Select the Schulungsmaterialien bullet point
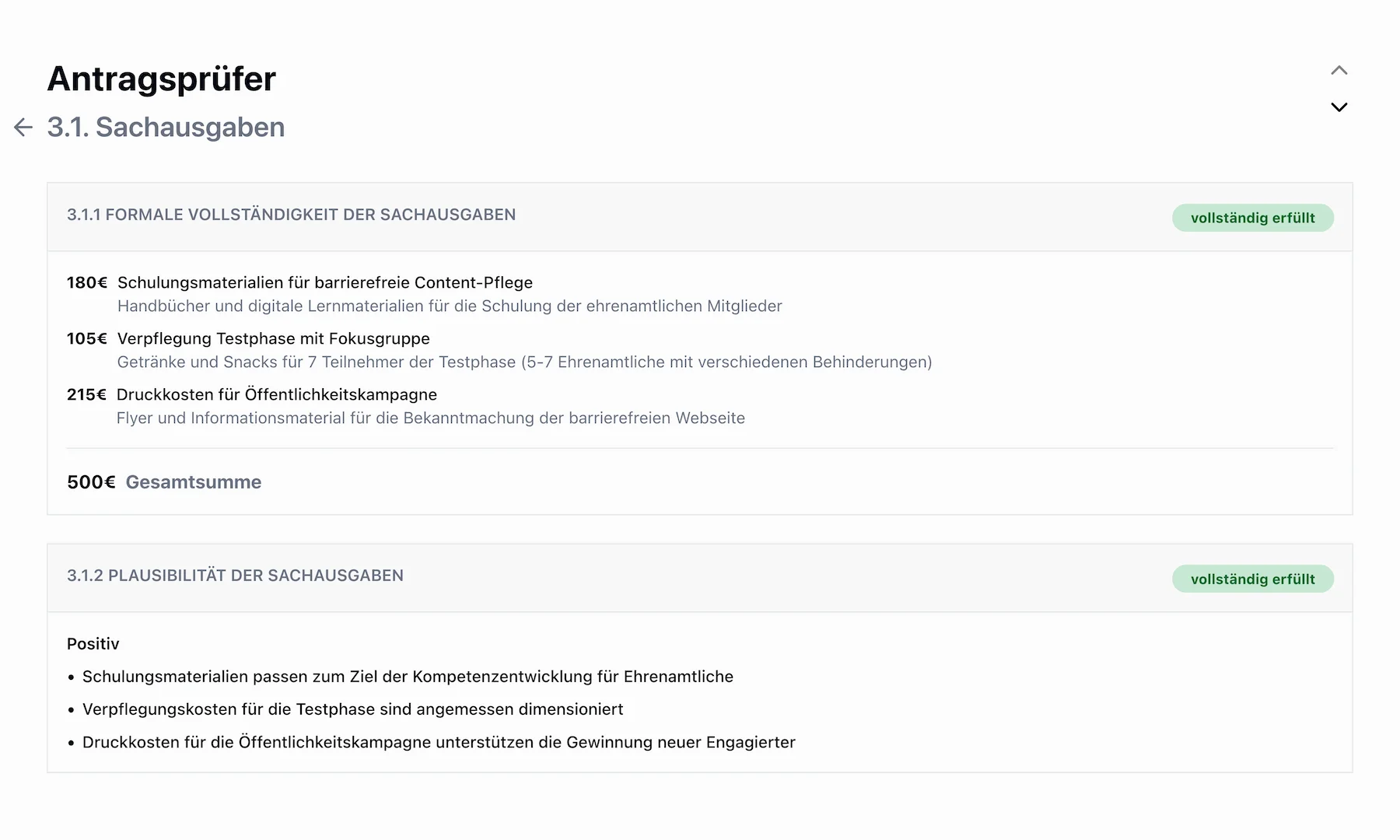The image size is (1400, 840). tap(408, 676)
